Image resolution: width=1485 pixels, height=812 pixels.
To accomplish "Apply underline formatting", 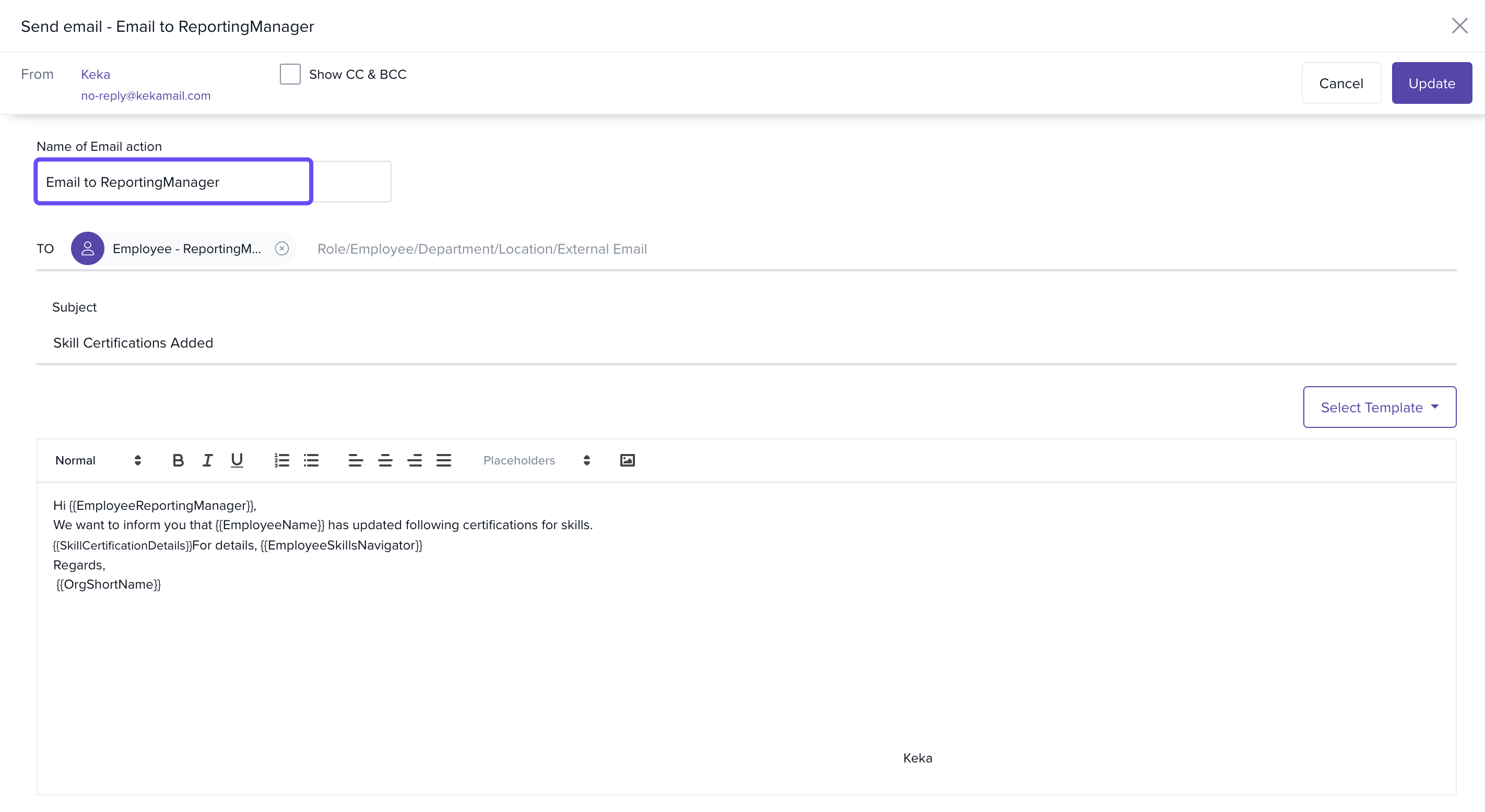I will coord(237,460).
